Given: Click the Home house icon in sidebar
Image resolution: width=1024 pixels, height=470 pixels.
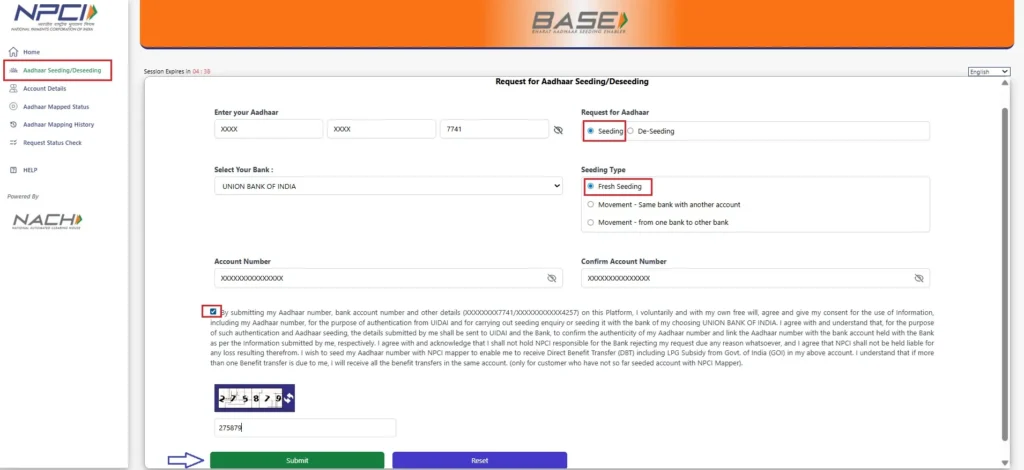Looking at the screenshot, I should (13, 52).
